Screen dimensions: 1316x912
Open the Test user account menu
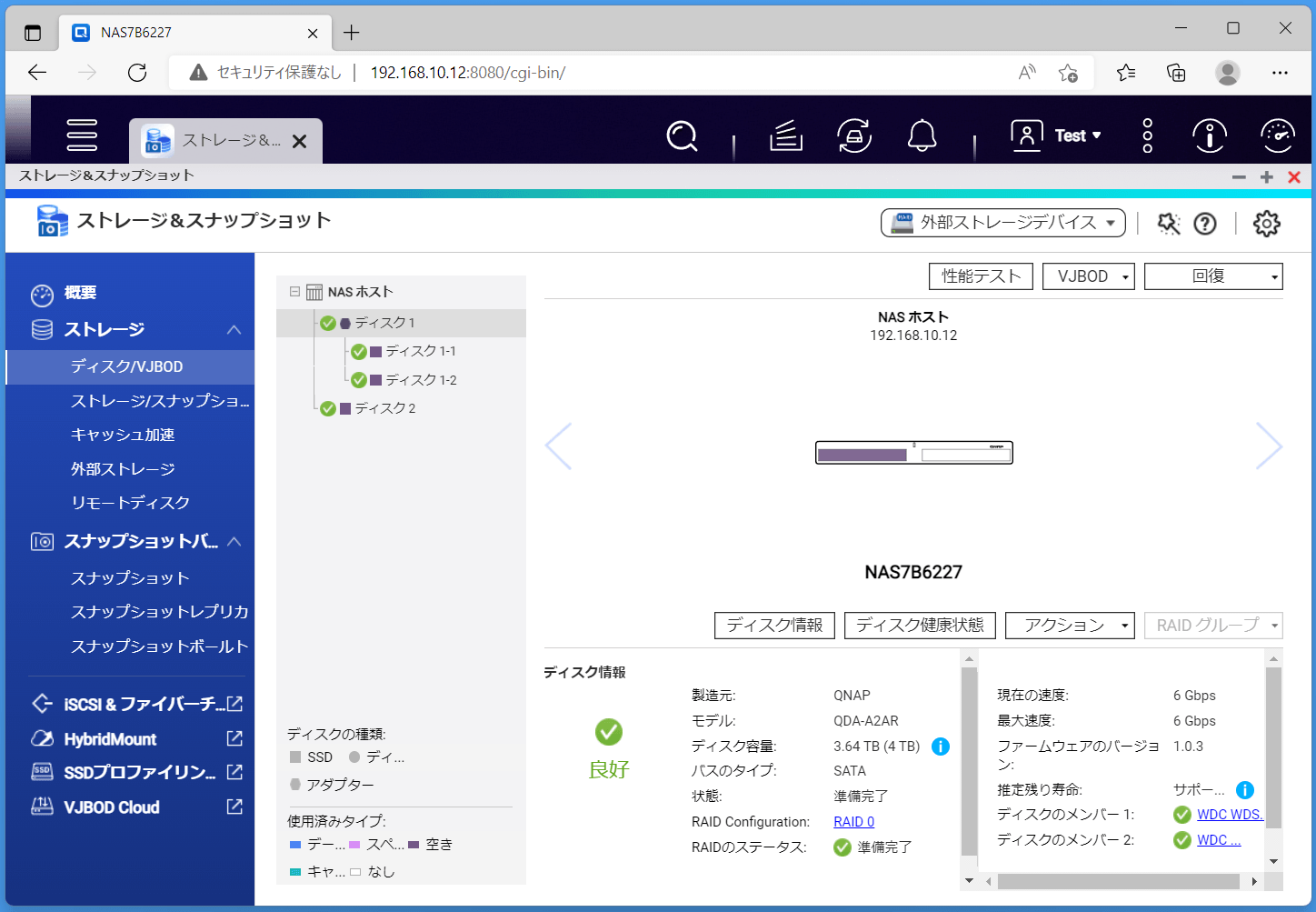(1056, 135)
